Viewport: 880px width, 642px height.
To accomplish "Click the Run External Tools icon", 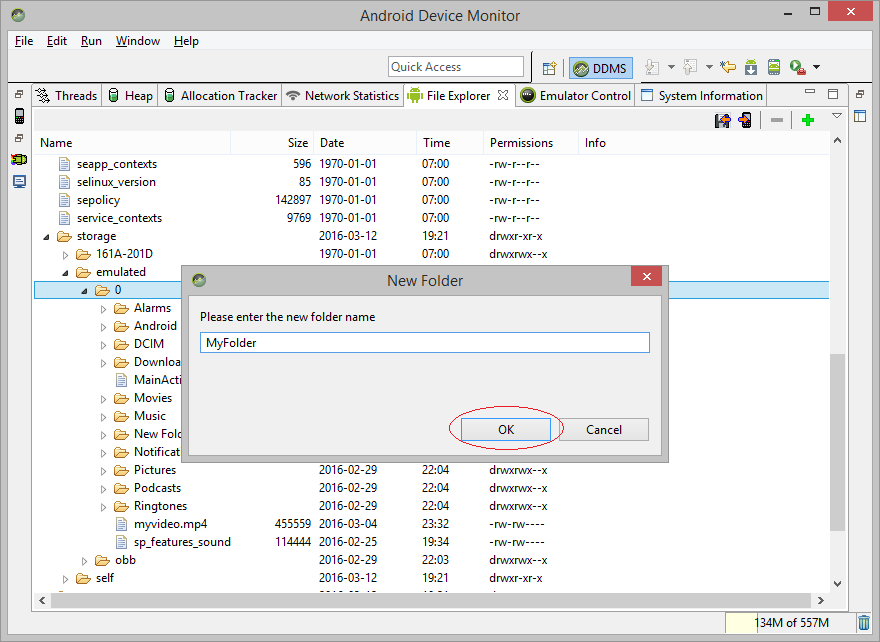I will point(798,67).
